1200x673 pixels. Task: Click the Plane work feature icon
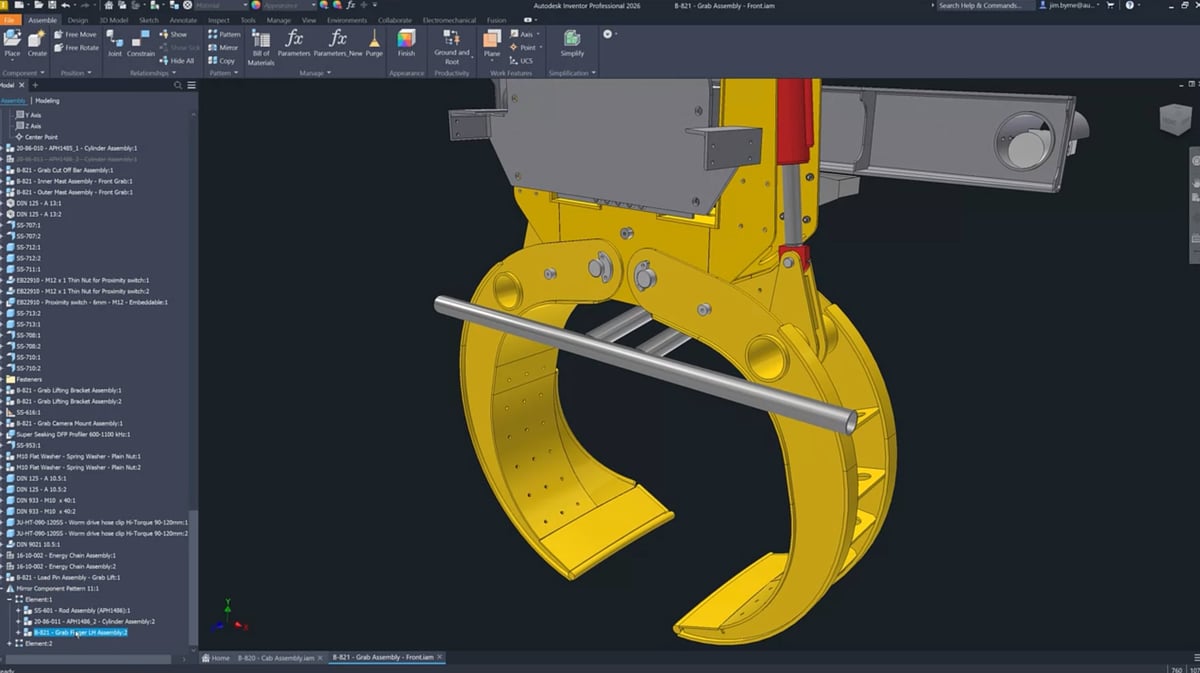(492, 44)
